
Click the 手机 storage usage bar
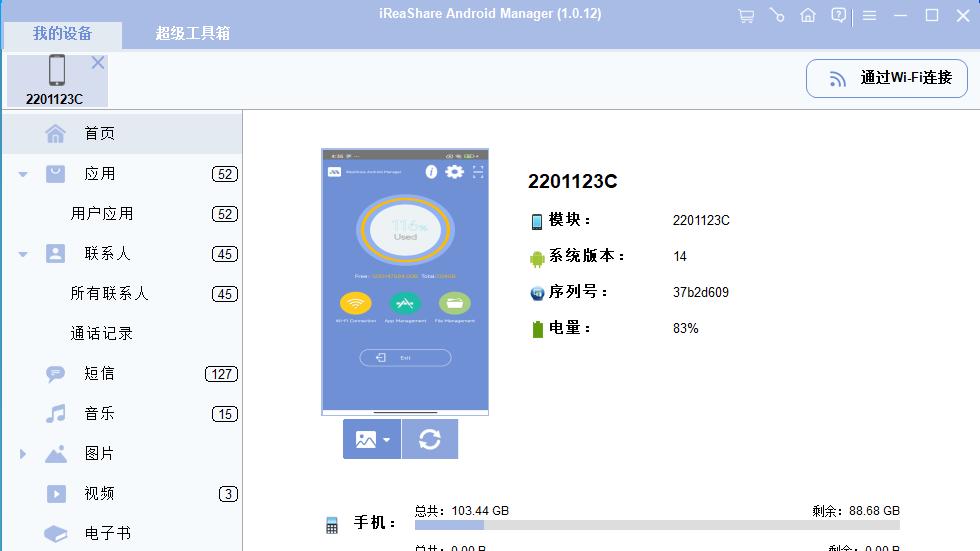tap(657, 525)
